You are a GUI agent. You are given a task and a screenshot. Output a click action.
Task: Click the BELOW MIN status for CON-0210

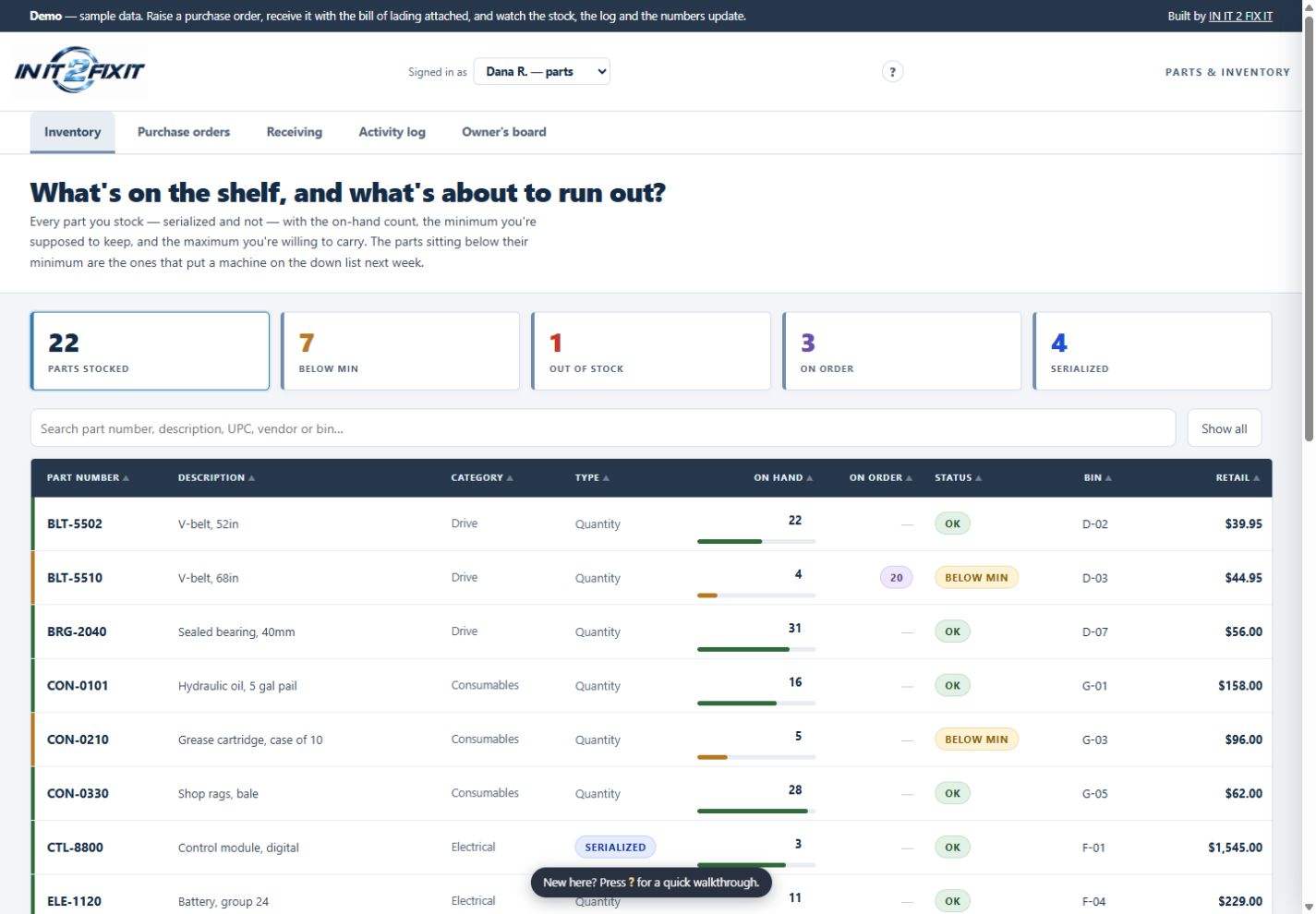pos(976,740)
